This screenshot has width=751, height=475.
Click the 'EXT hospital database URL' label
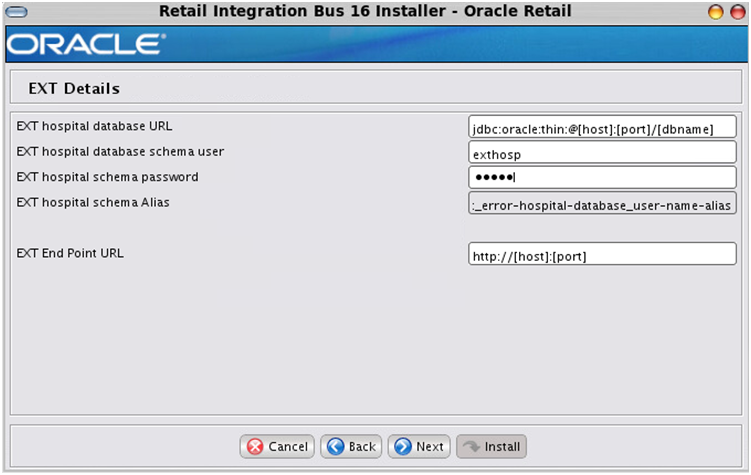tap(94, 126)
